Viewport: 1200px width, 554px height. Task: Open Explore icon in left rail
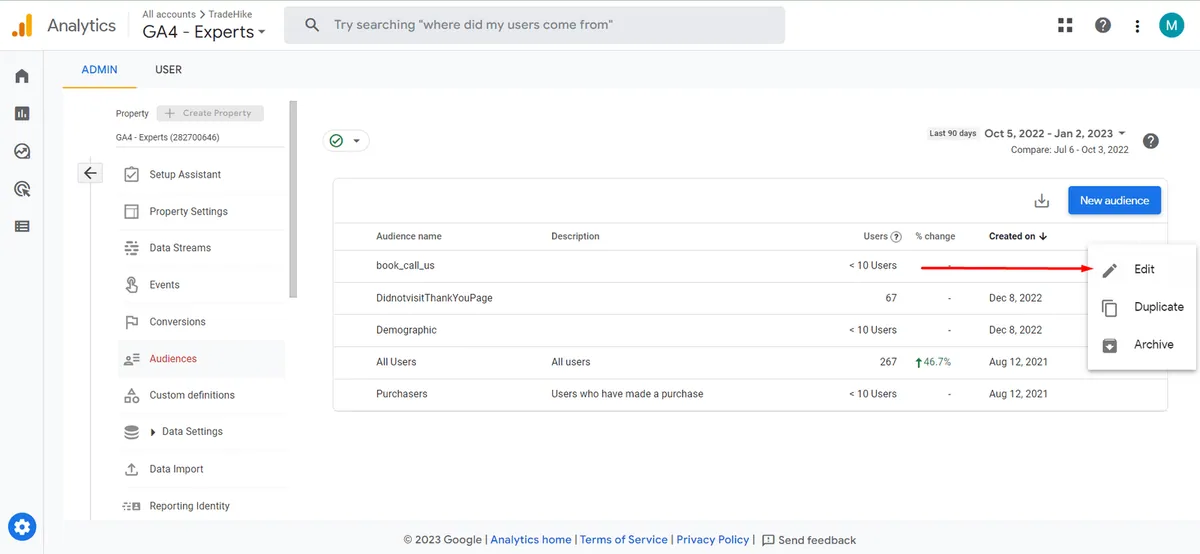click(x=22, y=151)
